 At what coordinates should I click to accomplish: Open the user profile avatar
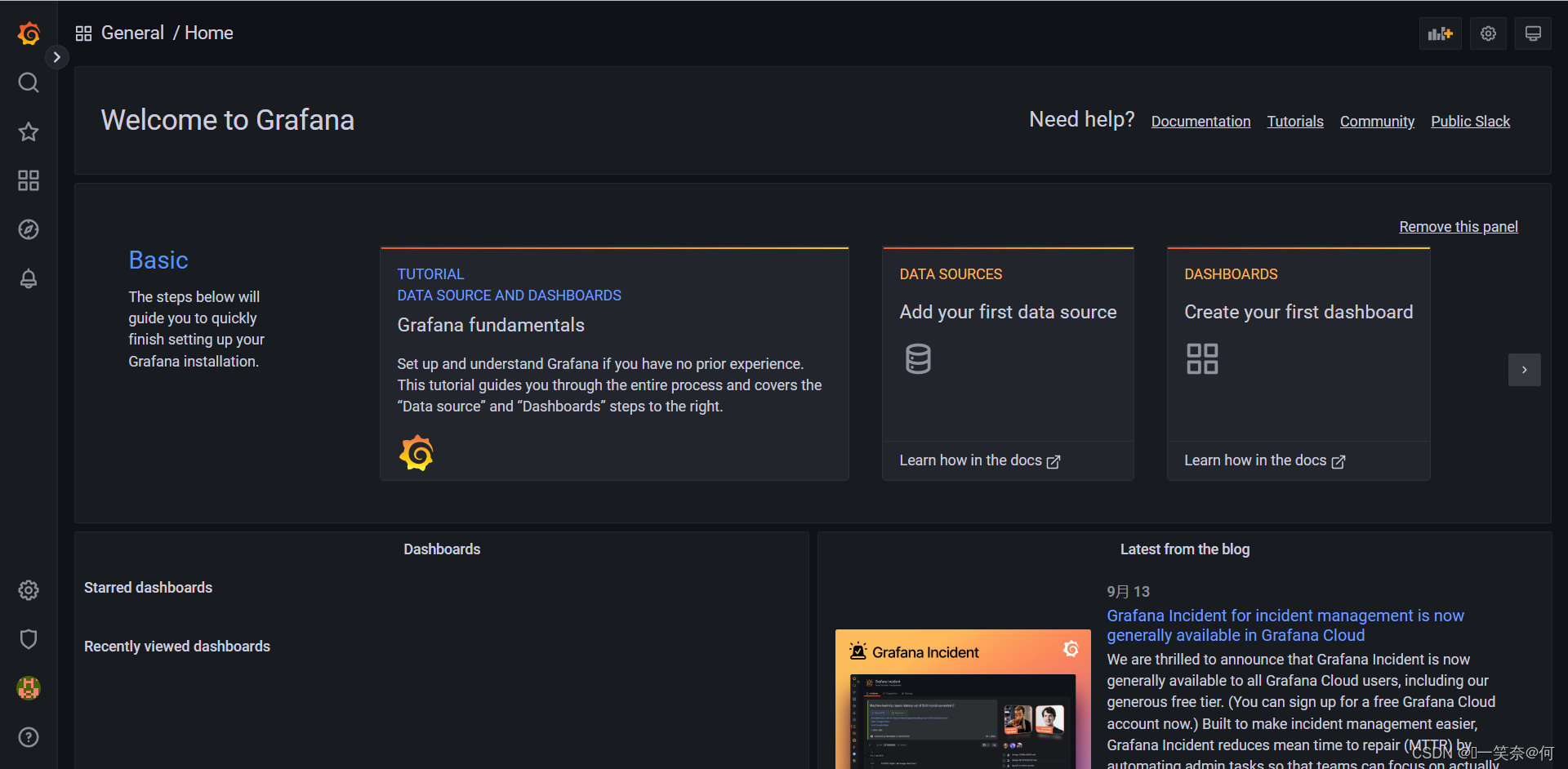coord(29,688)
